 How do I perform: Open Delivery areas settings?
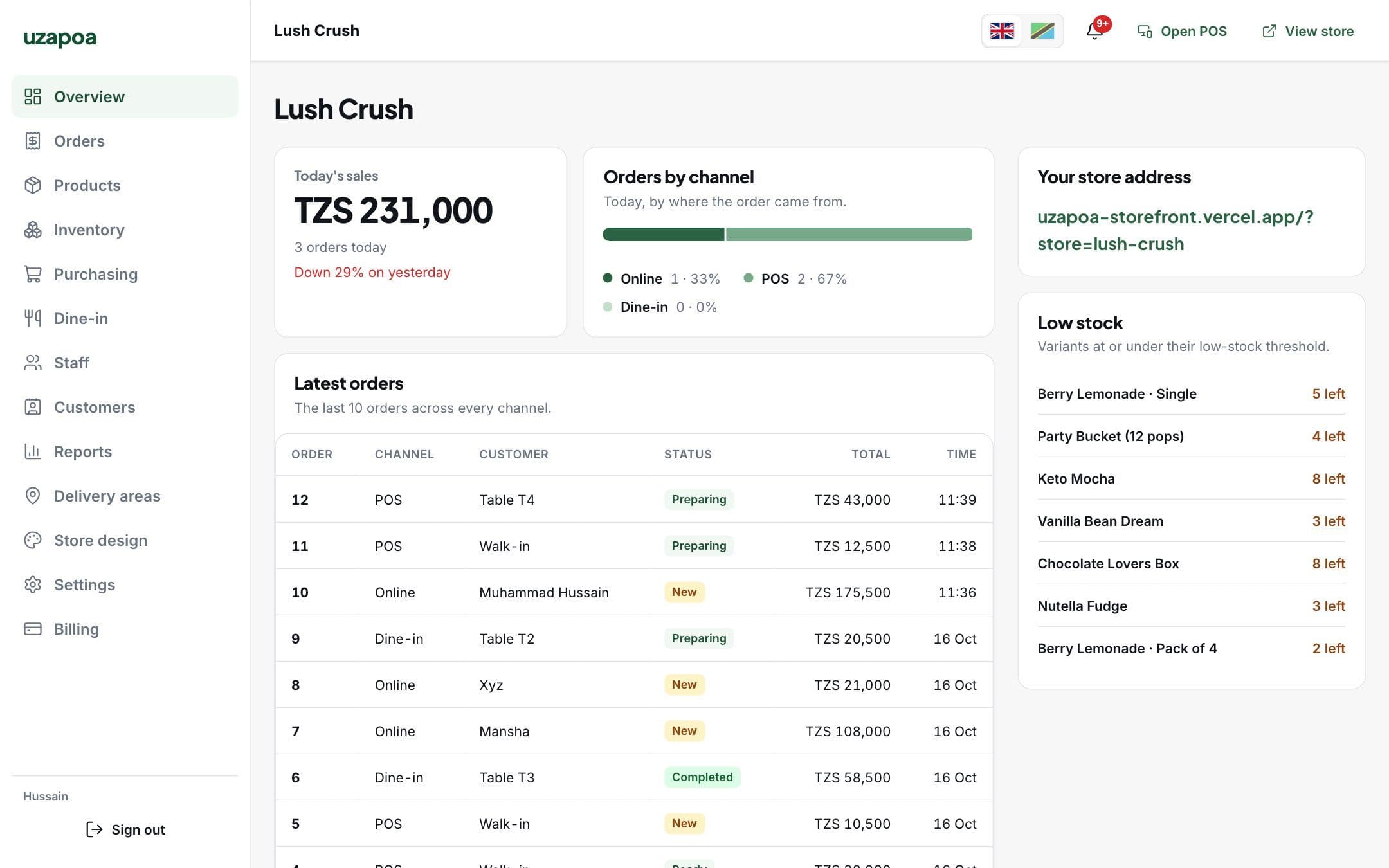coord(125,496)
